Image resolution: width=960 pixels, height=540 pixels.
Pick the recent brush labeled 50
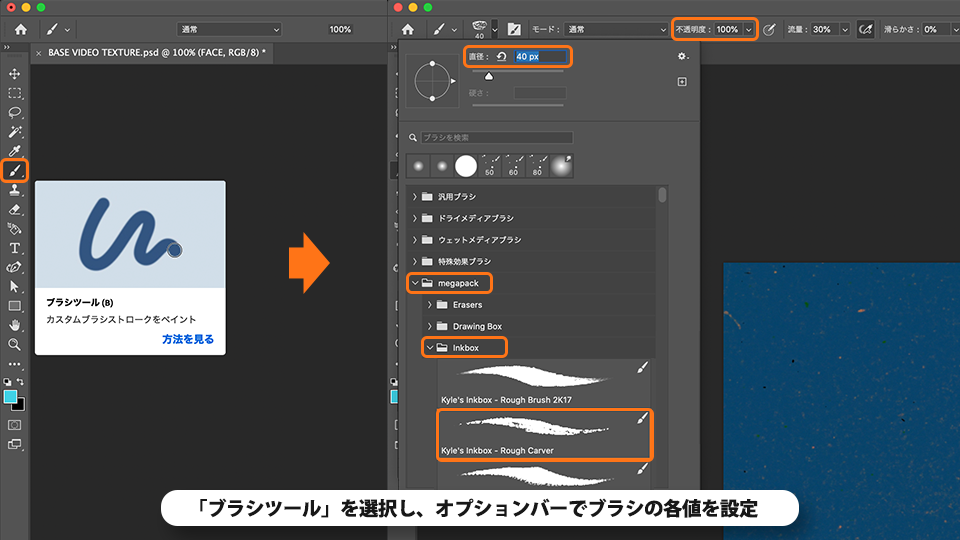[490, 166]
